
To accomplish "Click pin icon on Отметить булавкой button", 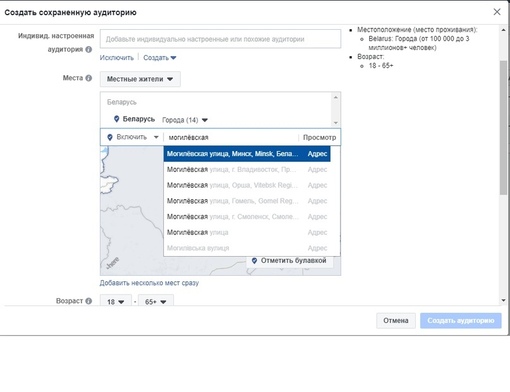I will click(x=254, y=260).
